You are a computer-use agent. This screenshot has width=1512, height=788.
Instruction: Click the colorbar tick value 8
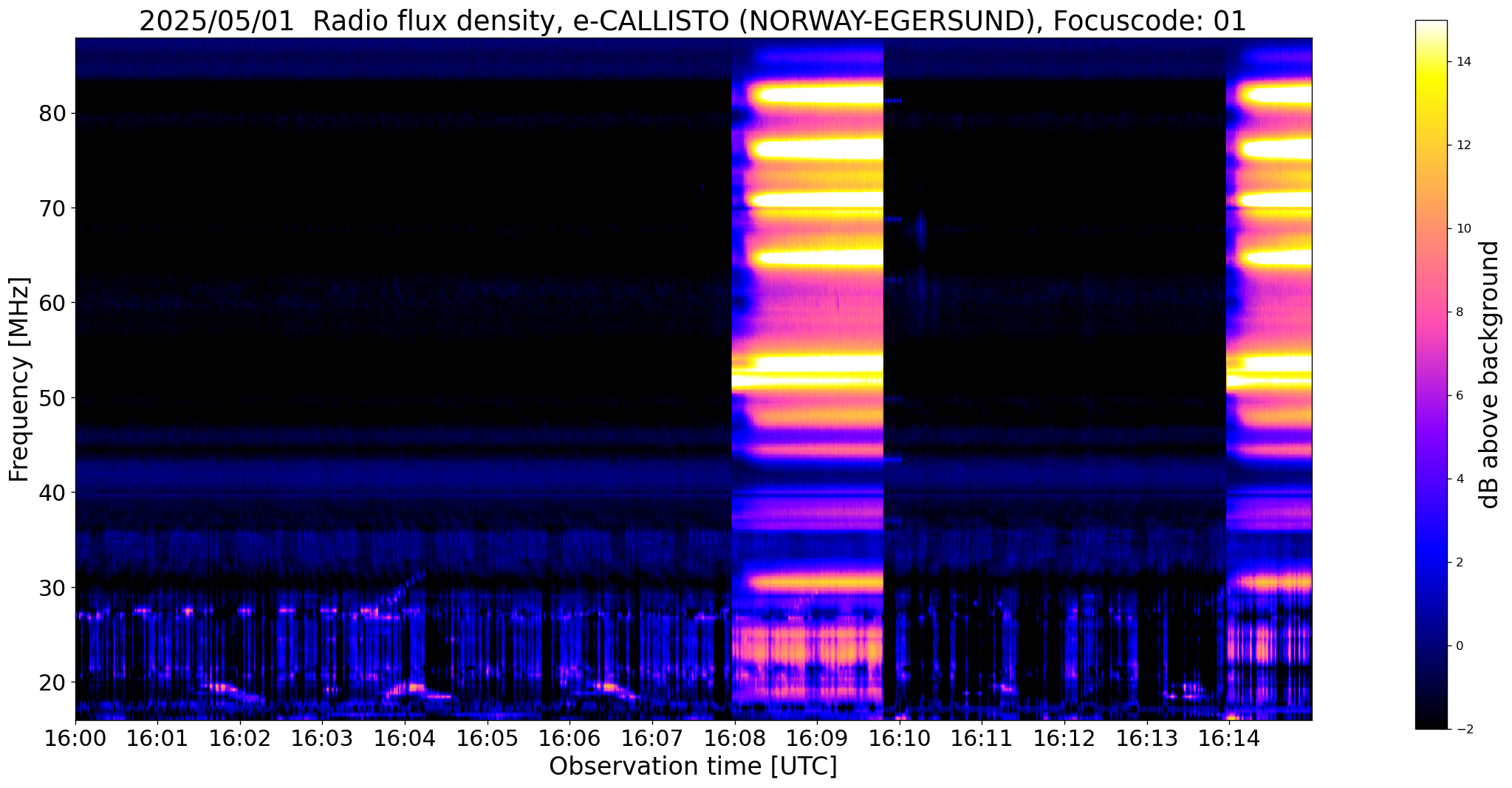(1459, 312)
